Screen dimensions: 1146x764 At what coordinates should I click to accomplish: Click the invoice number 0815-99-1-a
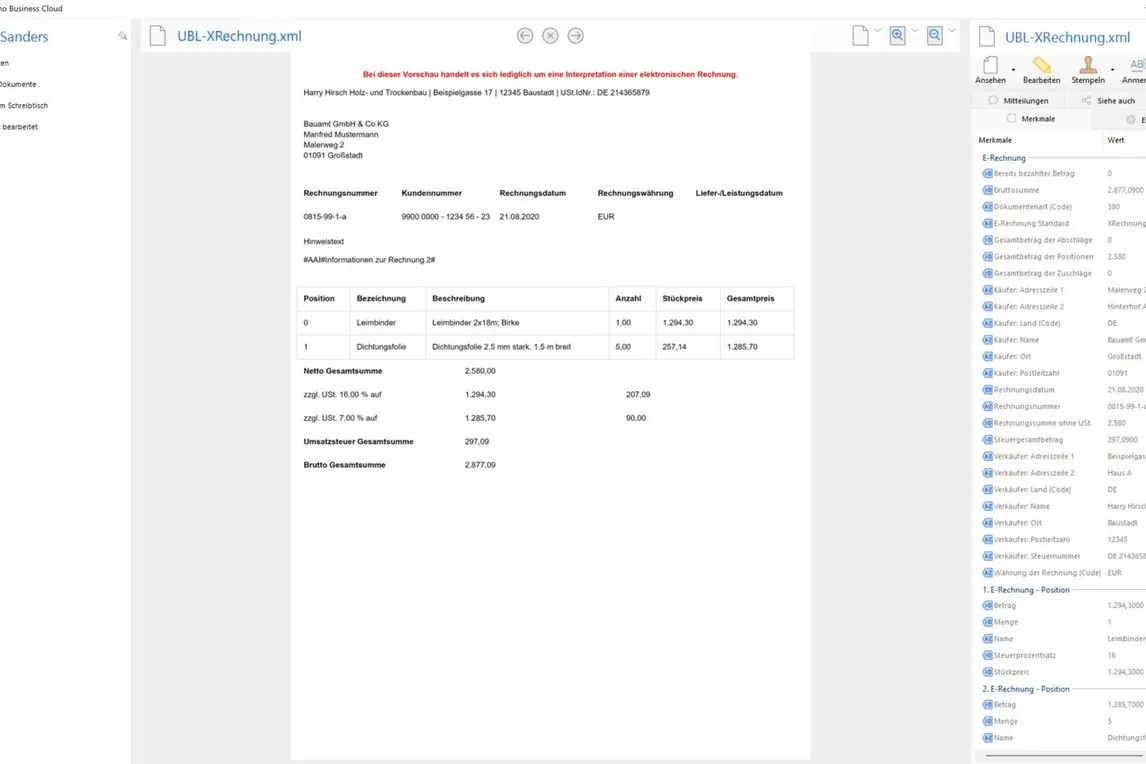[x=325, y=216]
